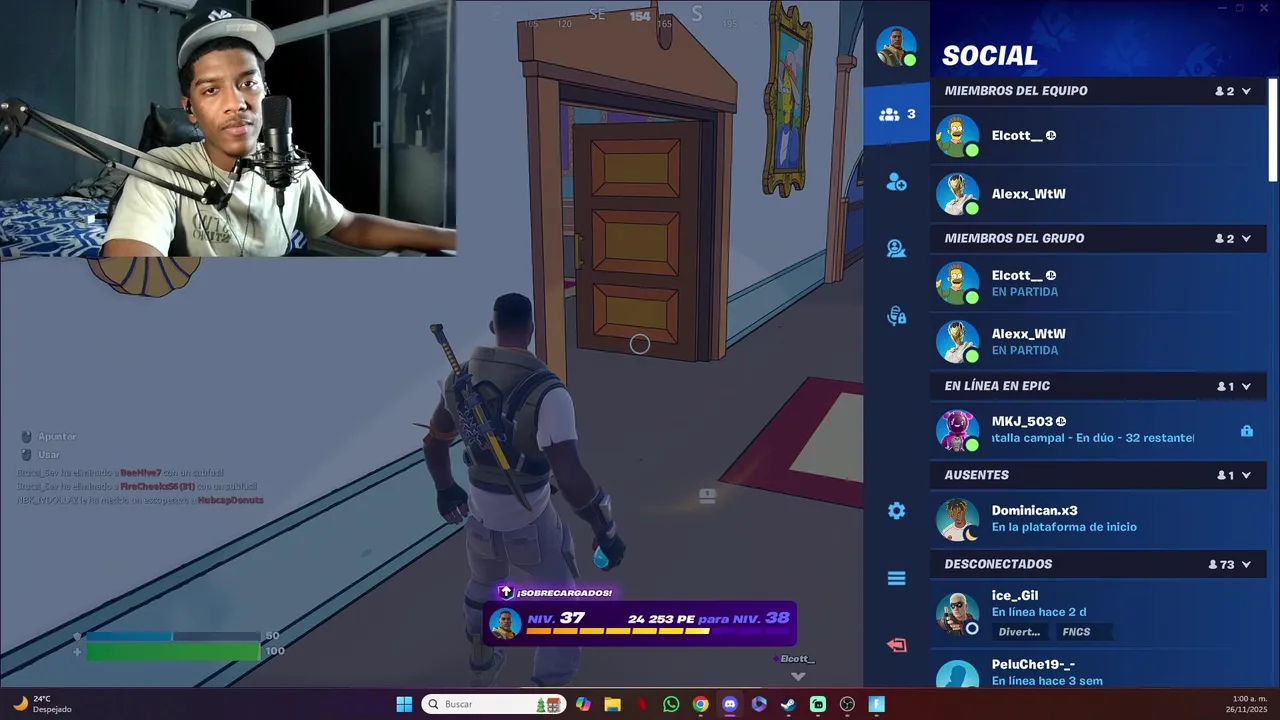Open File Explorer from the taskbar

(x=613, y=705)
